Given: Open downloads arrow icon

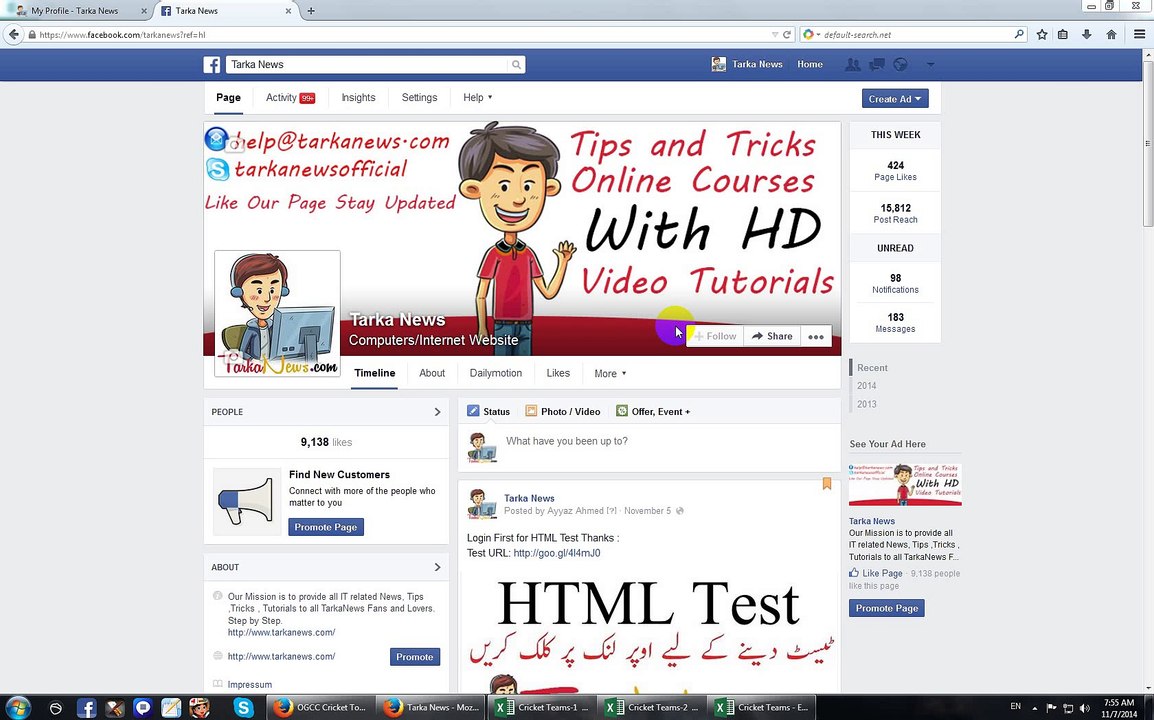Looking at the screenshot, I should tap(1086, 35).
